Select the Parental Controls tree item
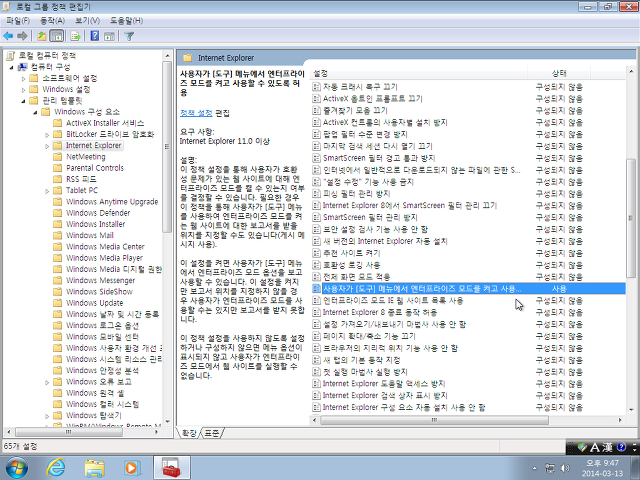This screenshot has width=640, height=480. [95, 168]
